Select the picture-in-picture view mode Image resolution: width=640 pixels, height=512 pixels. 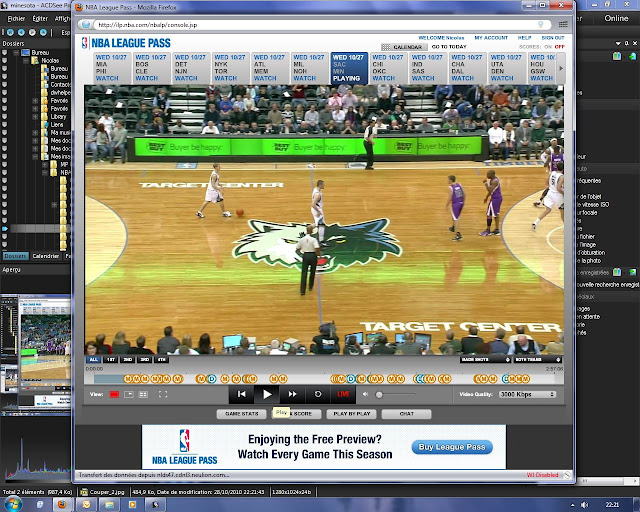coord(129,394)
